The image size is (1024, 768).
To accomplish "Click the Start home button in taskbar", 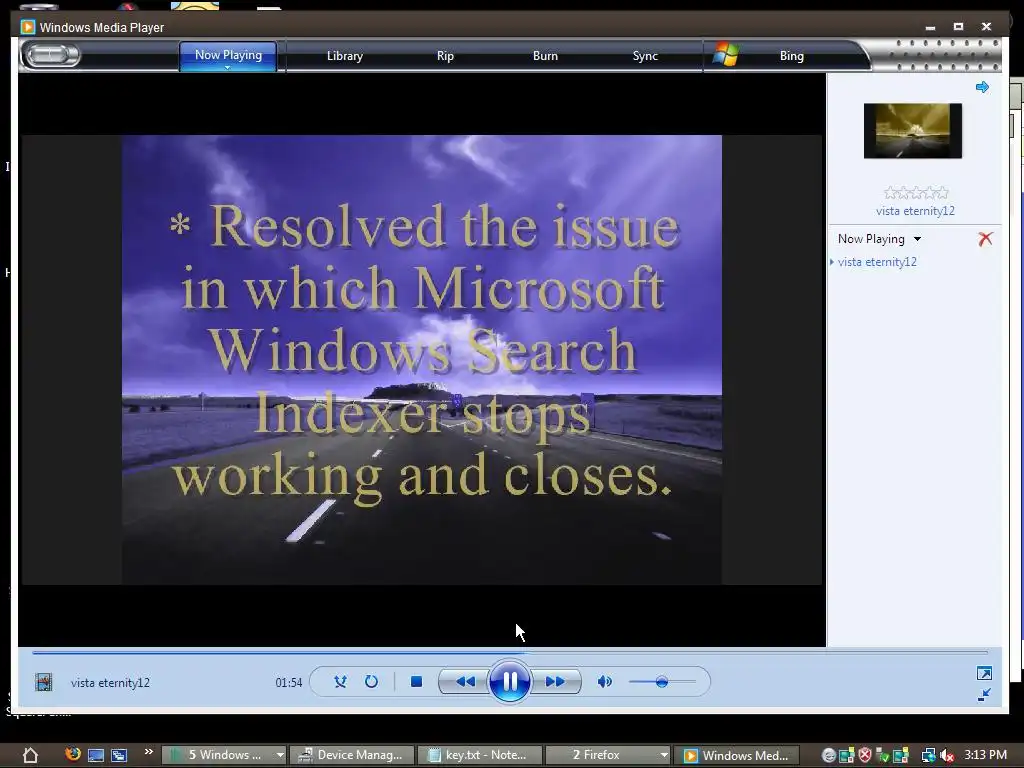I will (30, 756).
